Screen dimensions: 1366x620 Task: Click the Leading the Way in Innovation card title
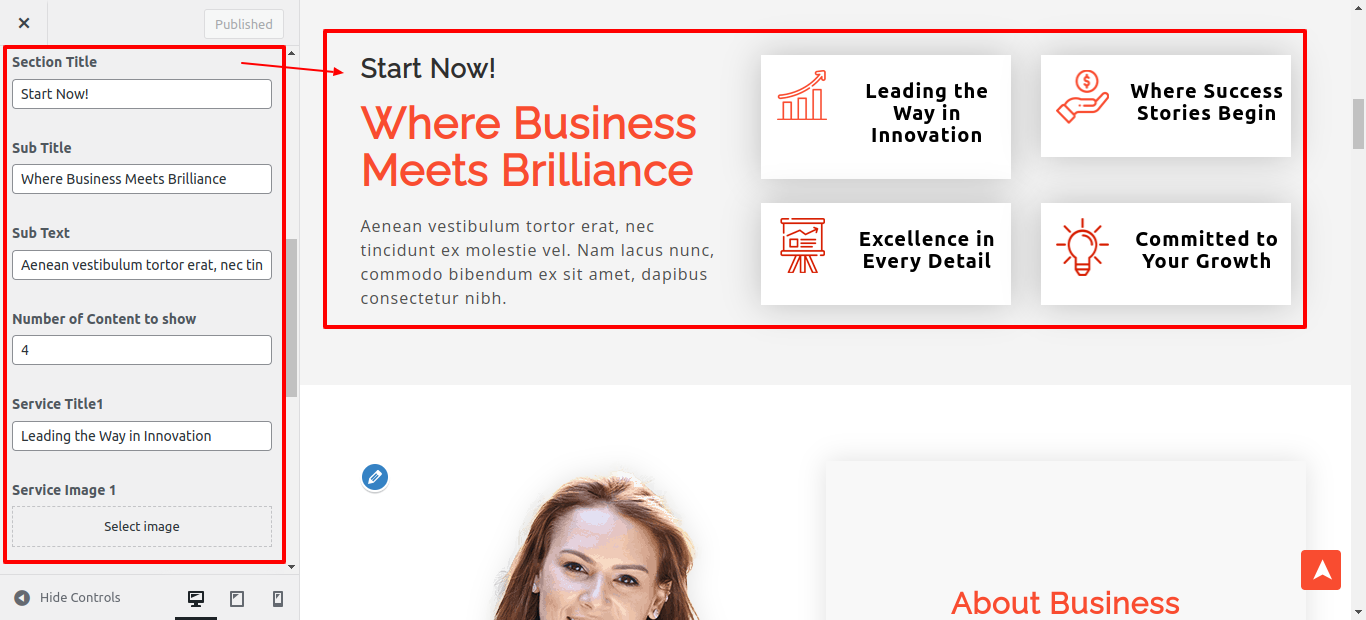pos(926,113)
